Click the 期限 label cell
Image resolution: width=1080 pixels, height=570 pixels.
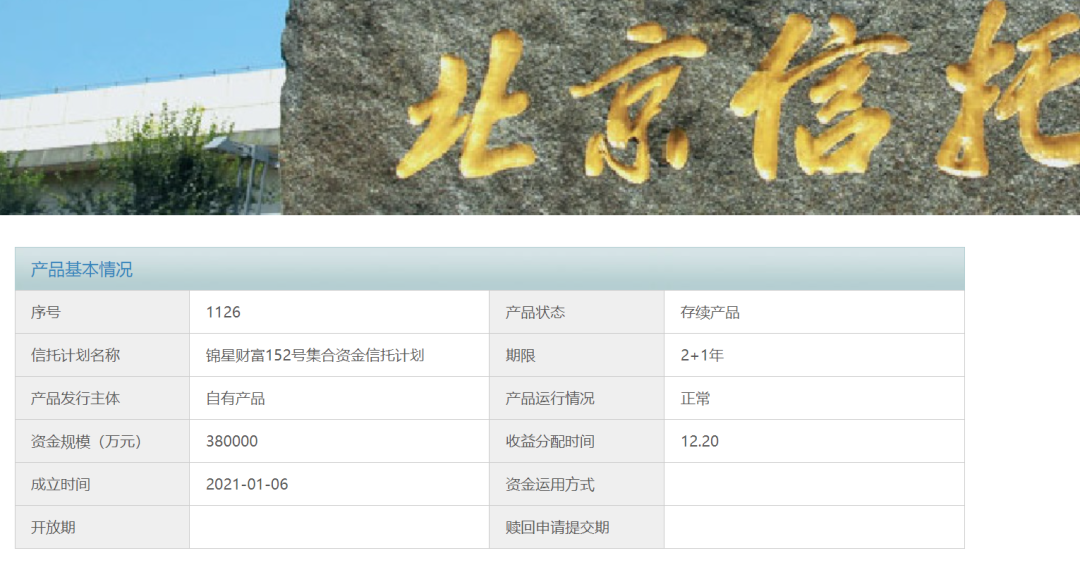click(x=577, y=355)
